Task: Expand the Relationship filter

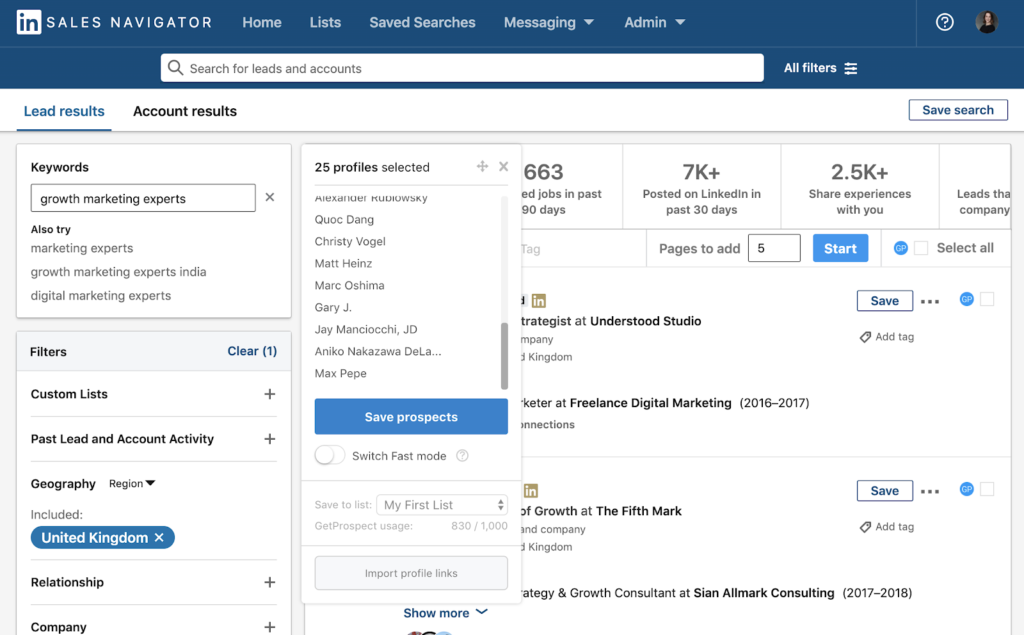Action: click(270, 582)
